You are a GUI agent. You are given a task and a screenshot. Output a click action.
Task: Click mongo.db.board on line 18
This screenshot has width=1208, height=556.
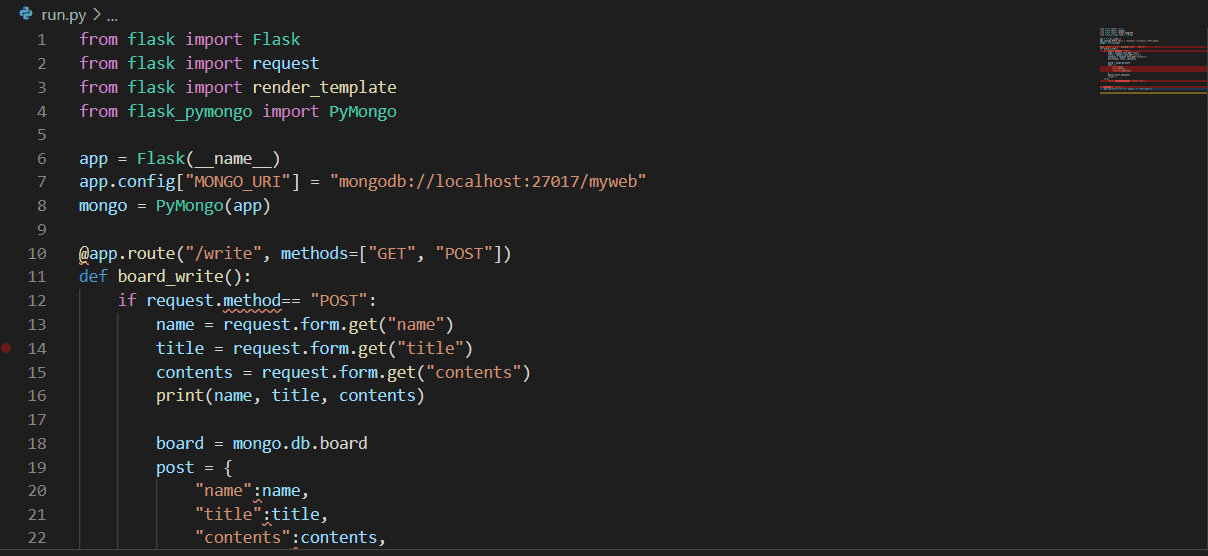pyautogui.click(x=300, y=444)
